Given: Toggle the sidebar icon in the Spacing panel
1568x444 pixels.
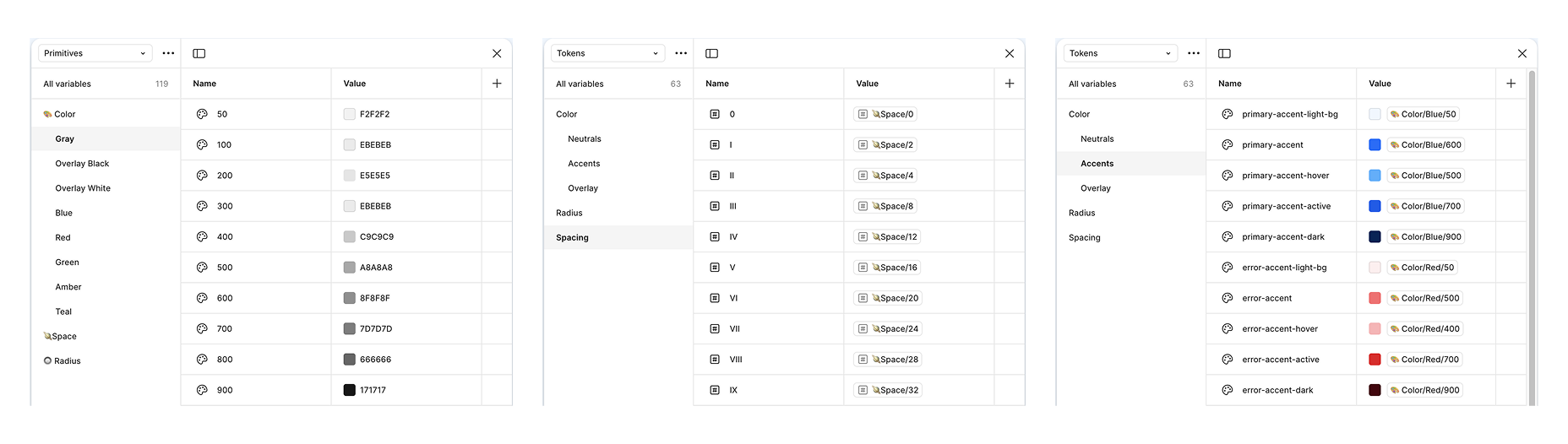Looking at the screenshot, I should tap(712, 53).
